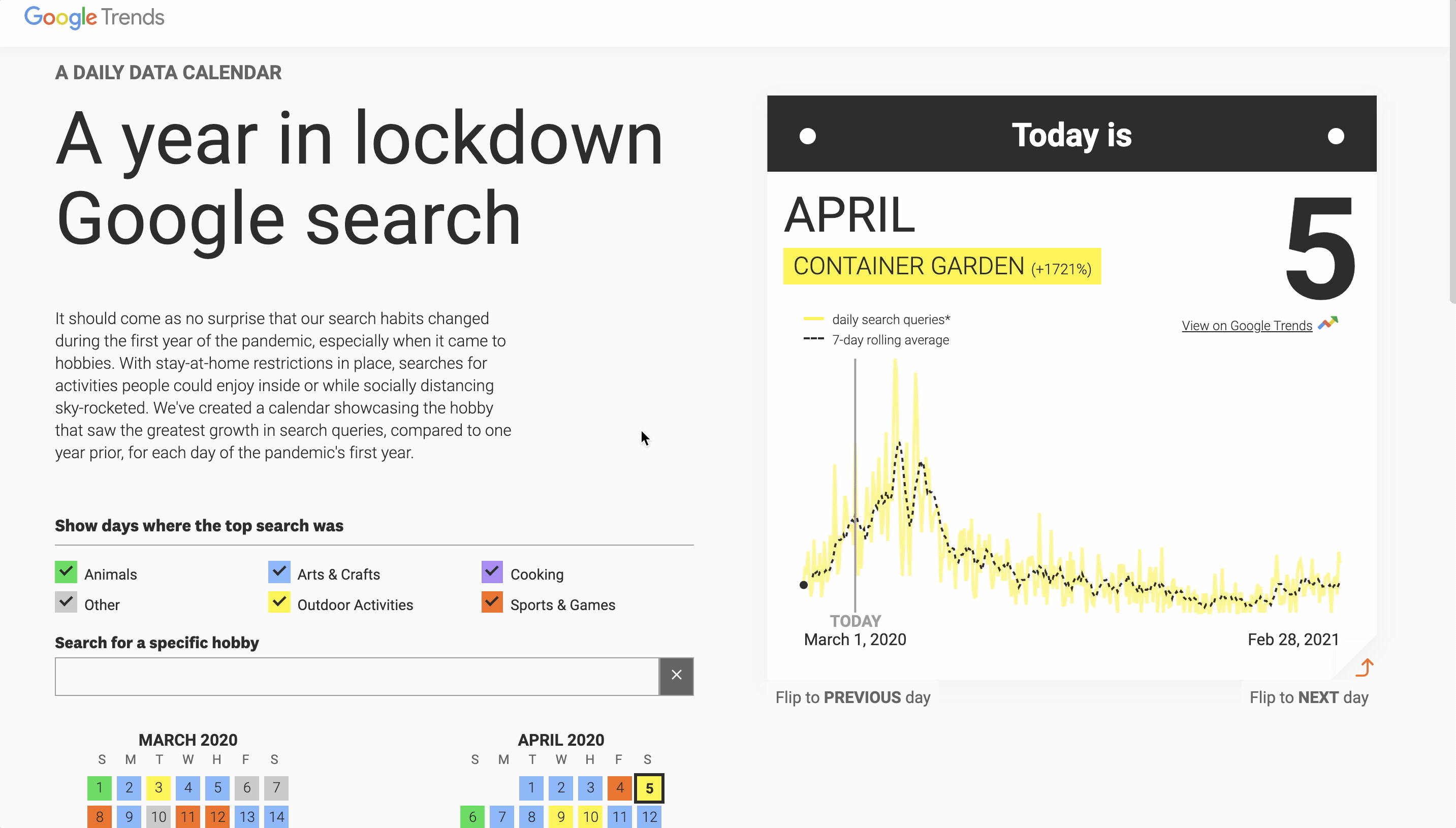
Task: Pick April 6 in the calendar
Action: 472,817
